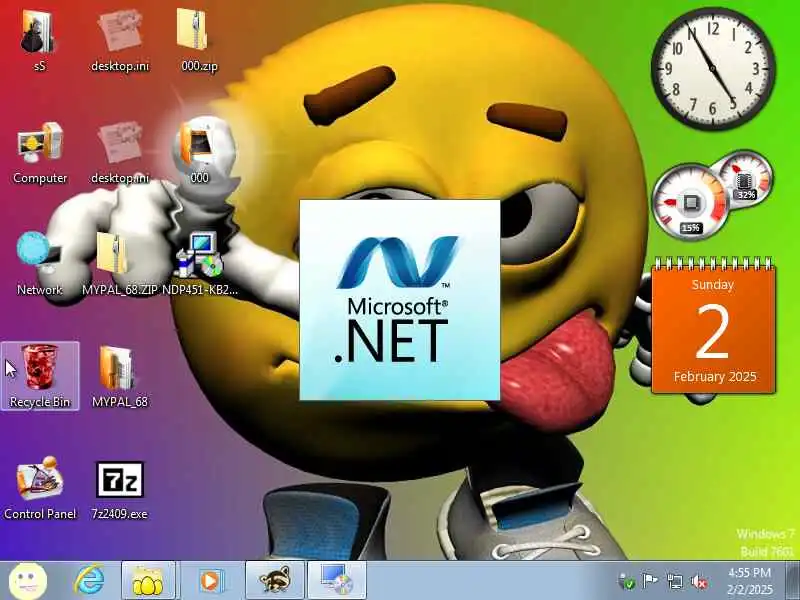Open taskbar clock showing 4:55 PM
800x600 pixels.
tap(749, 581)
